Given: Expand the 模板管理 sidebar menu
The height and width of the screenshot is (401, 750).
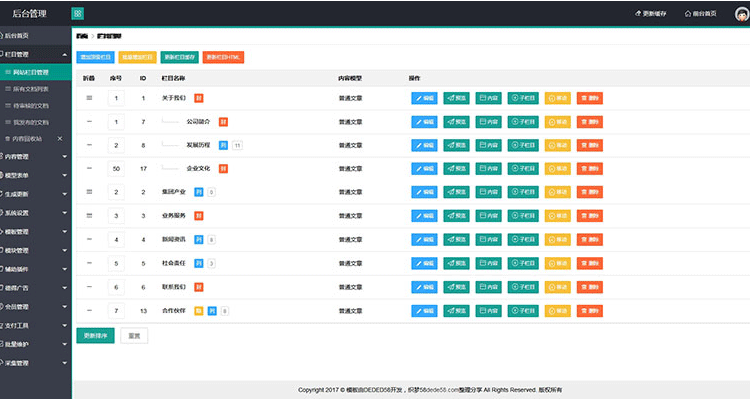Looking at the screenshot, I should 36,232.
